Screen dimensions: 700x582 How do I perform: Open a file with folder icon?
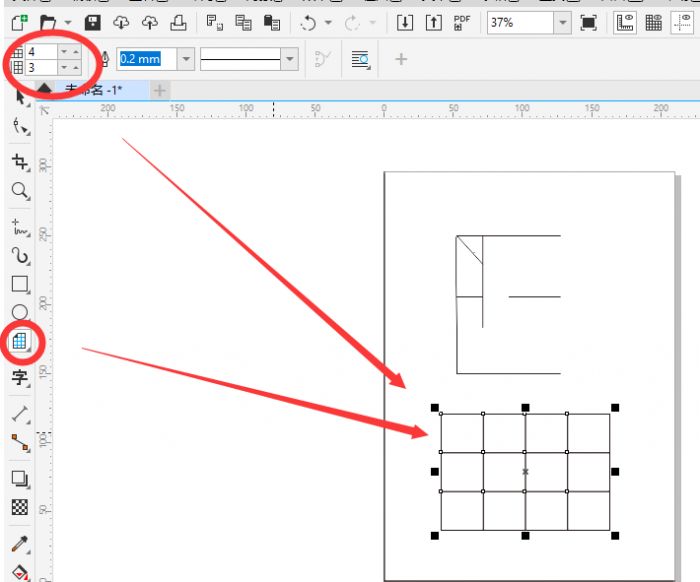(48, 22)
